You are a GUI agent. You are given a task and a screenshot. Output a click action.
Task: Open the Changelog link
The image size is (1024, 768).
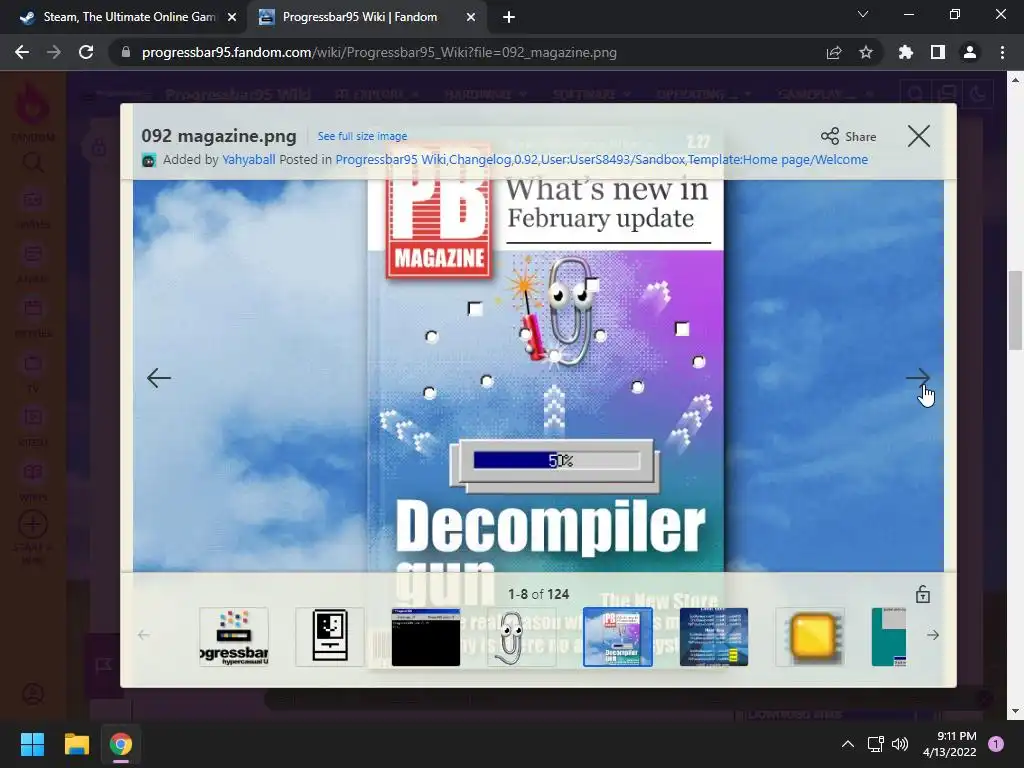pos(480,159)
